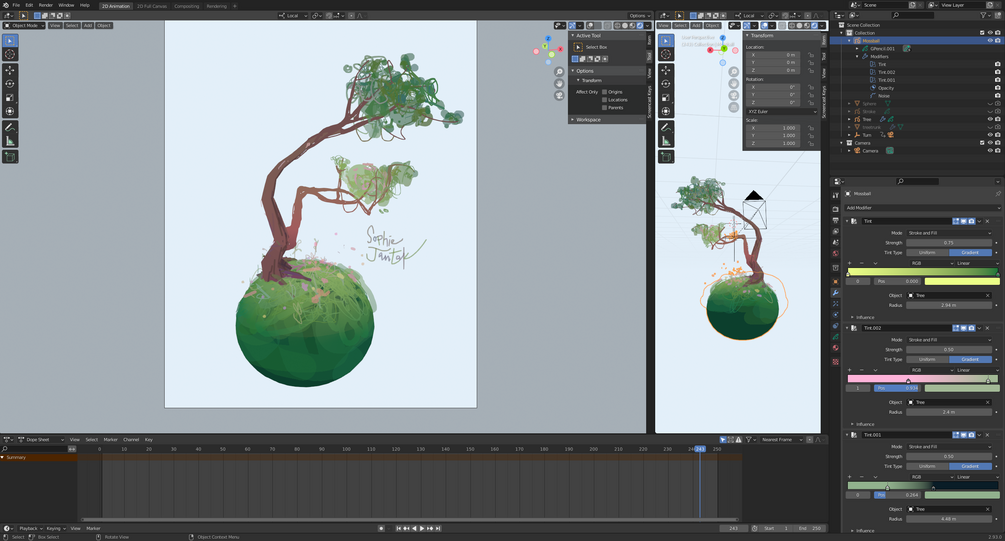The height and width of the screenshot is (541, 1005).
Task: Switch to Rendering workspace tab
Action: click(x=217, y=6)
